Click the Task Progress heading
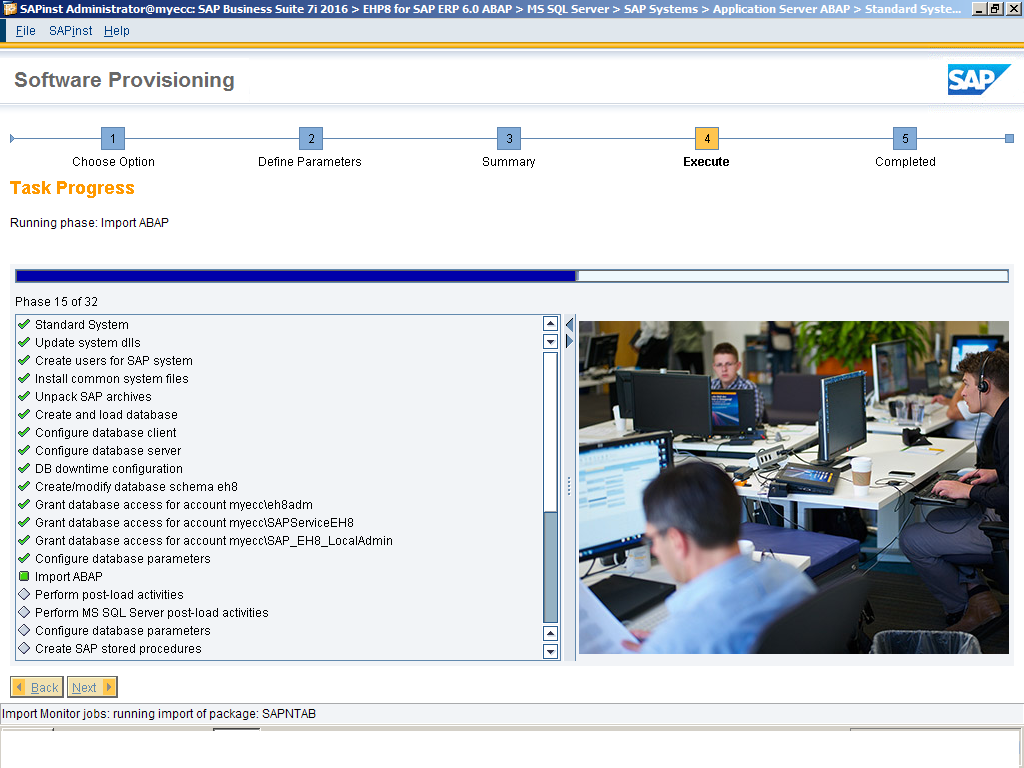Viewport: 1024px width, 768px height. coord(72,188)
